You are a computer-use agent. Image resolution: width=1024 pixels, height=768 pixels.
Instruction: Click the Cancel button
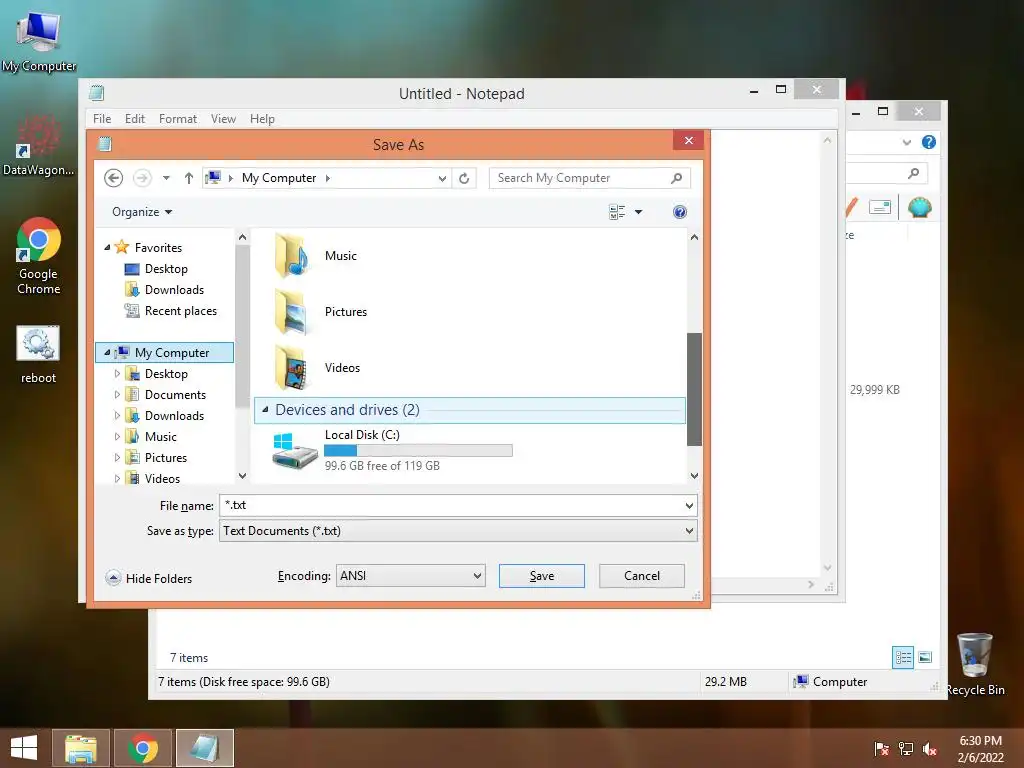coord(641,576)
